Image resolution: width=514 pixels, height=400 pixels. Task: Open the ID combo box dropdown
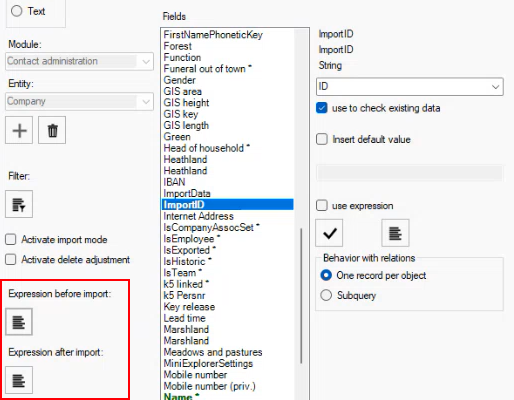[410, 87]
